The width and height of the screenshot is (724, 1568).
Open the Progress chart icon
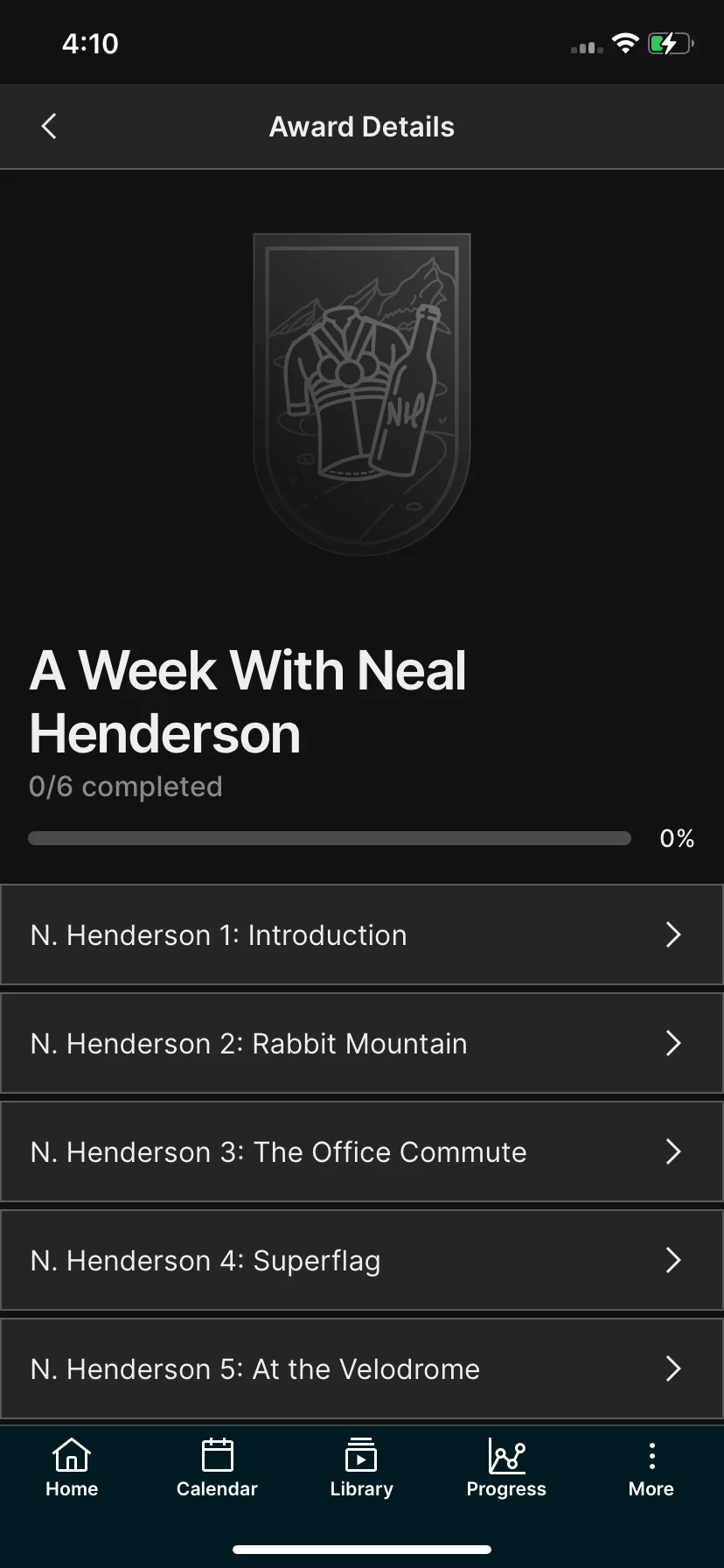[506, 1456]
